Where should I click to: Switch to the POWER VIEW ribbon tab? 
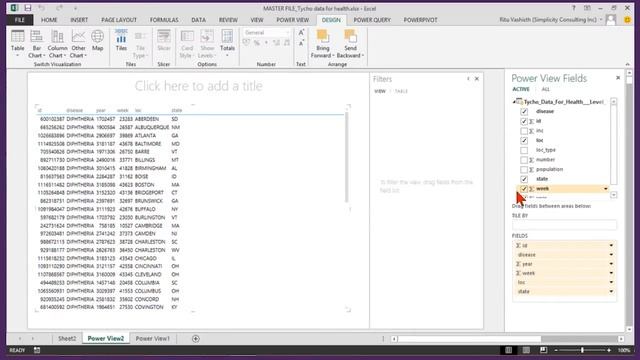coord(293,20)
